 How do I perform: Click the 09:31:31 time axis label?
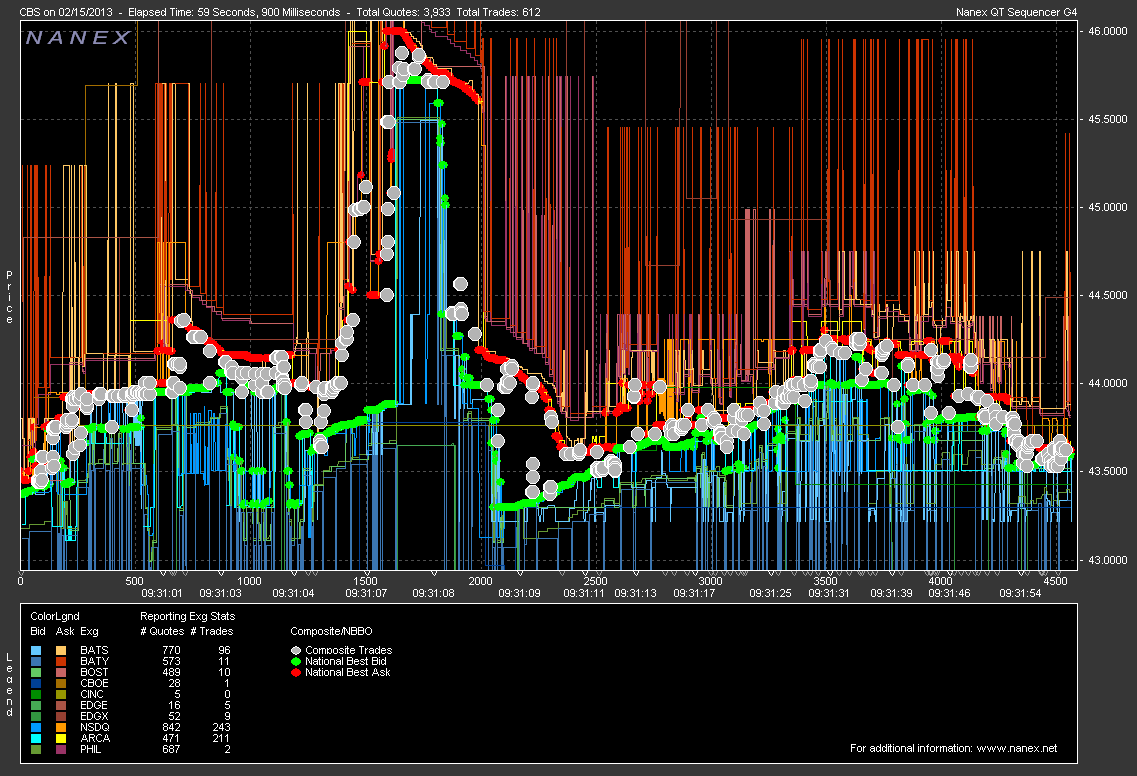(x=829, y=593)
